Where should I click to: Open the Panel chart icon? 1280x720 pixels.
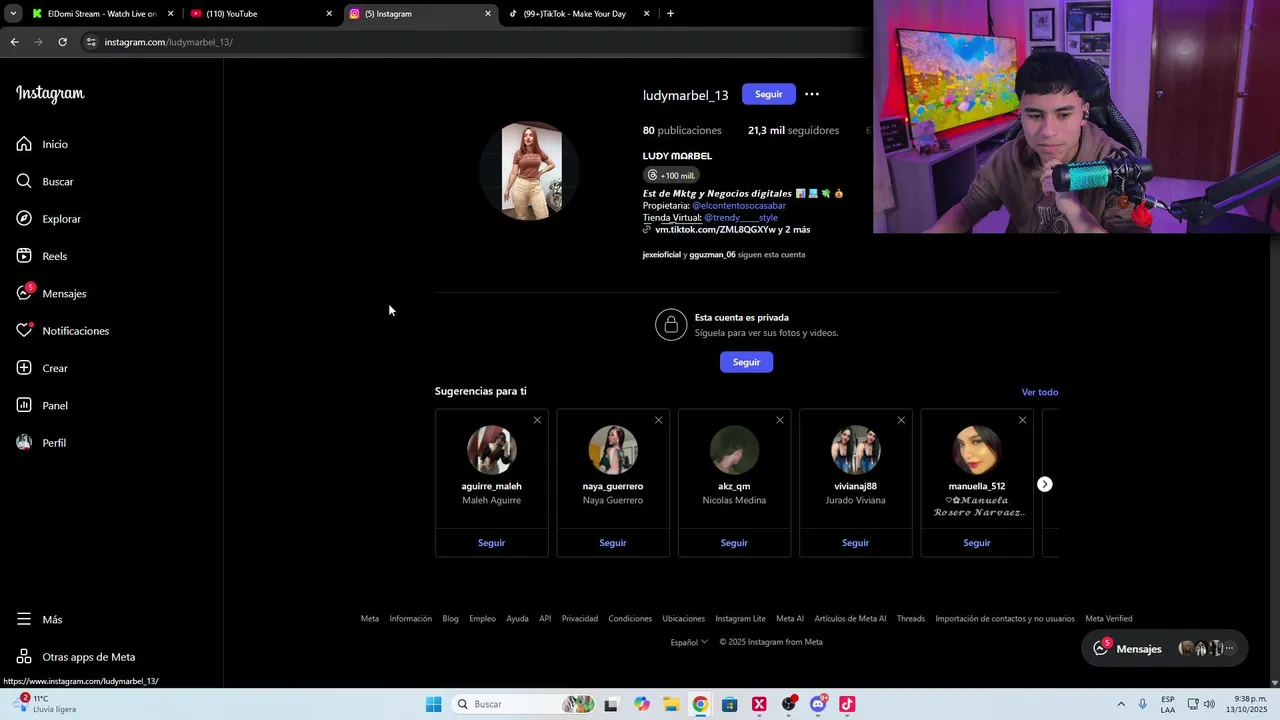point(24,405)
